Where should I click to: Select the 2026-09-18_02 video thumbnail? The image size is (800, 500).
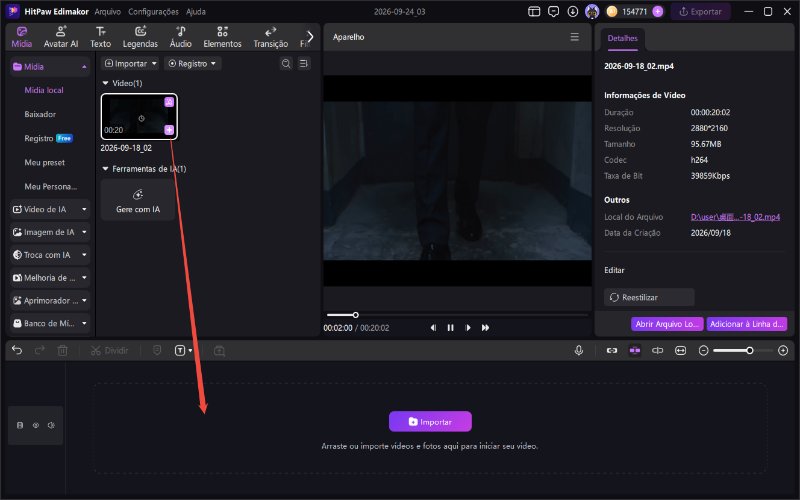(x=139, y=116)
